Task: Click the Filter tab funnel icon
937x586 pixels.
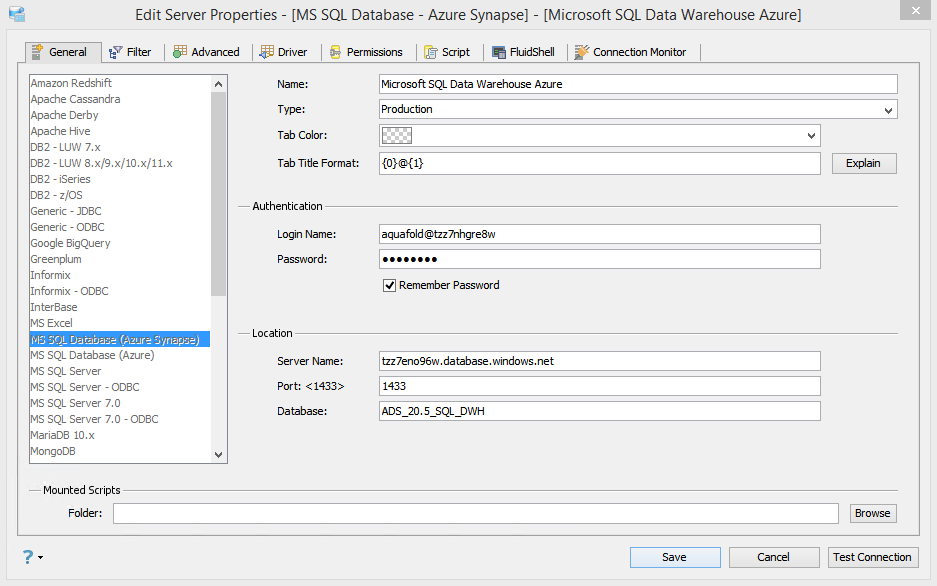Action: pyautogui.click(x=116, y=52)
